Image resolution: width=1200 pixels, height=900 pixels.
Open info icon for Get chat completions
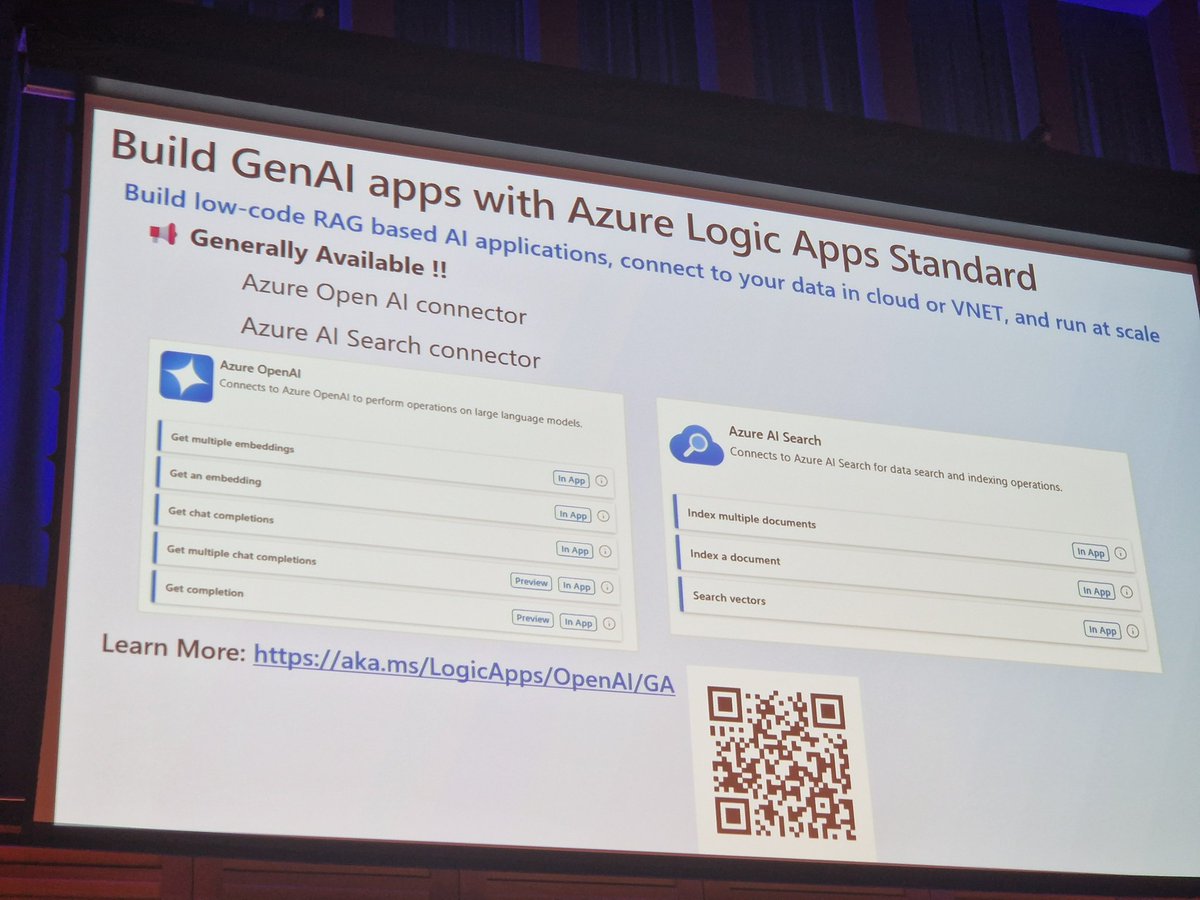(x=605, y=551)
